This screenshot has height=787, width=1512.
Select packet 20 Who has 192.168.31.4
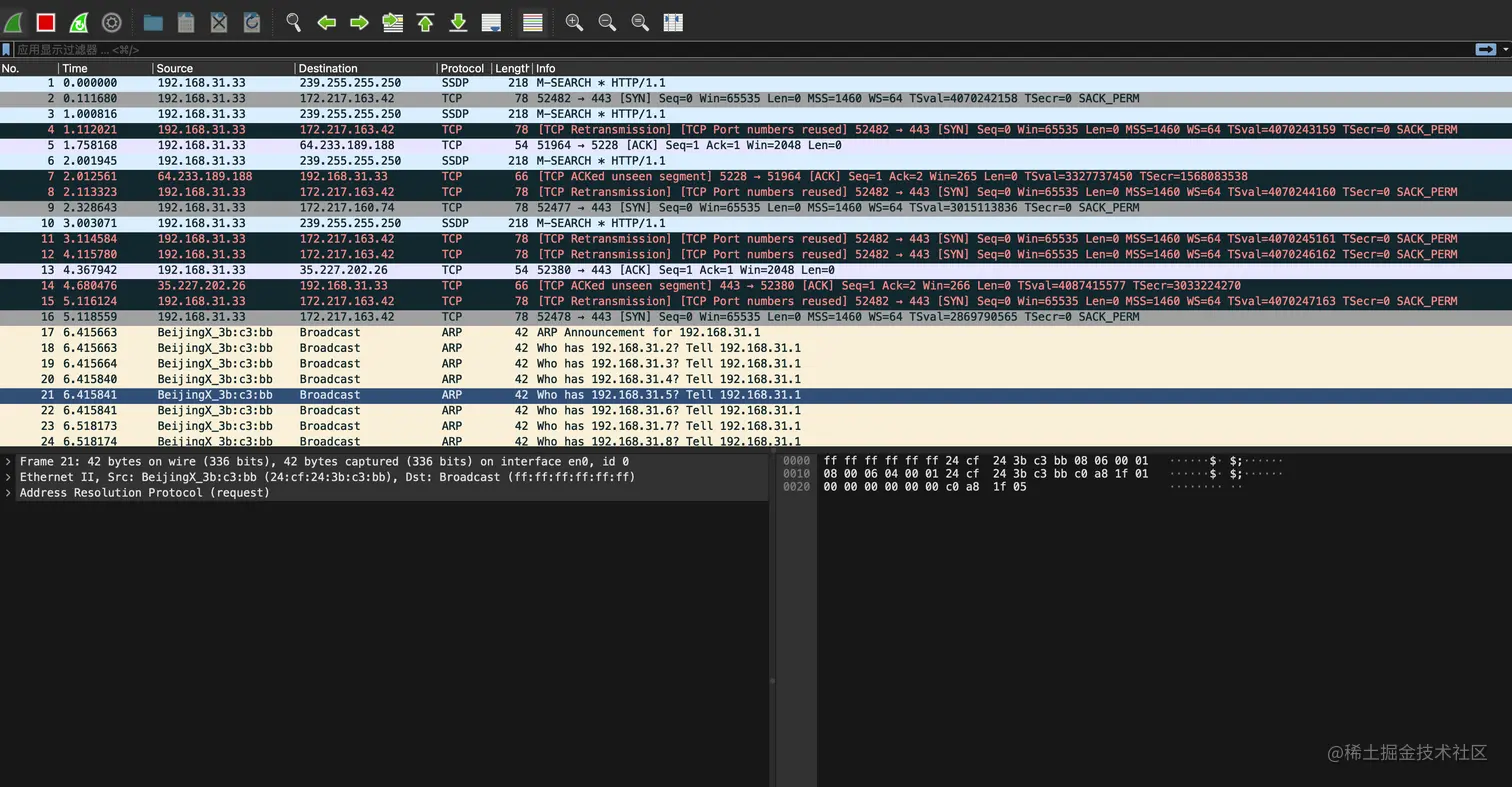click(x=756, y=379)
